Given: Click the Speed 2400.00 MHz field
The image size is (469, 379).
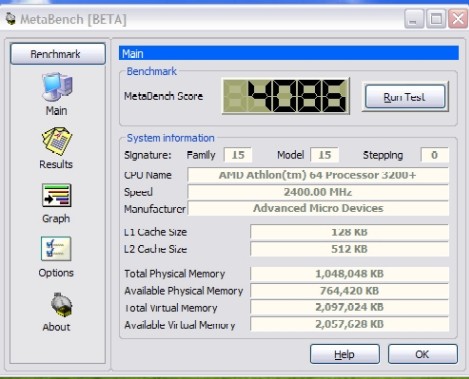Looking at the screenshot, I should (318, 192).
